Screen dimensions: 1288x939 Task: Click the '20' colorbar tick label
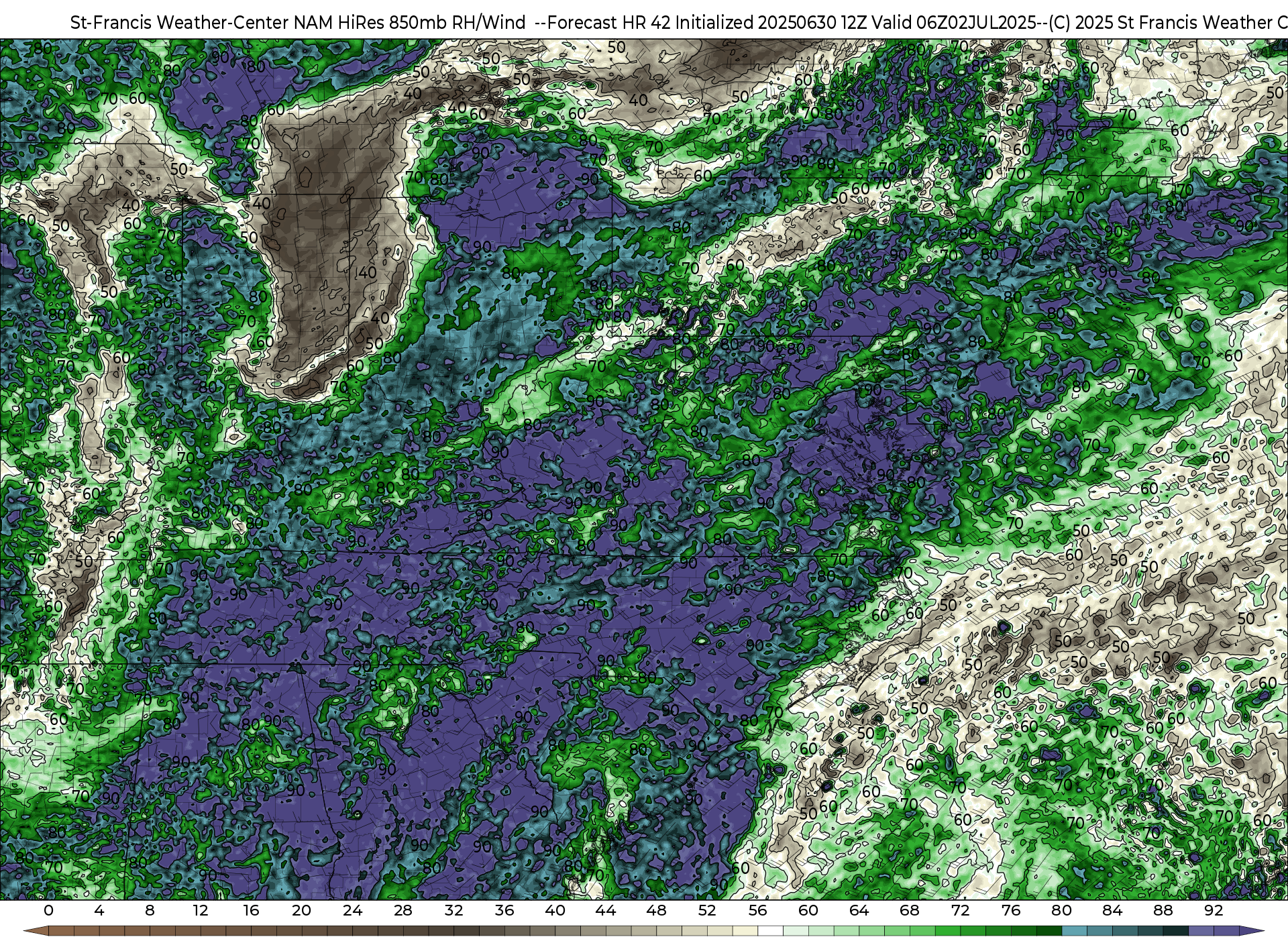click(x=302, y=910)
